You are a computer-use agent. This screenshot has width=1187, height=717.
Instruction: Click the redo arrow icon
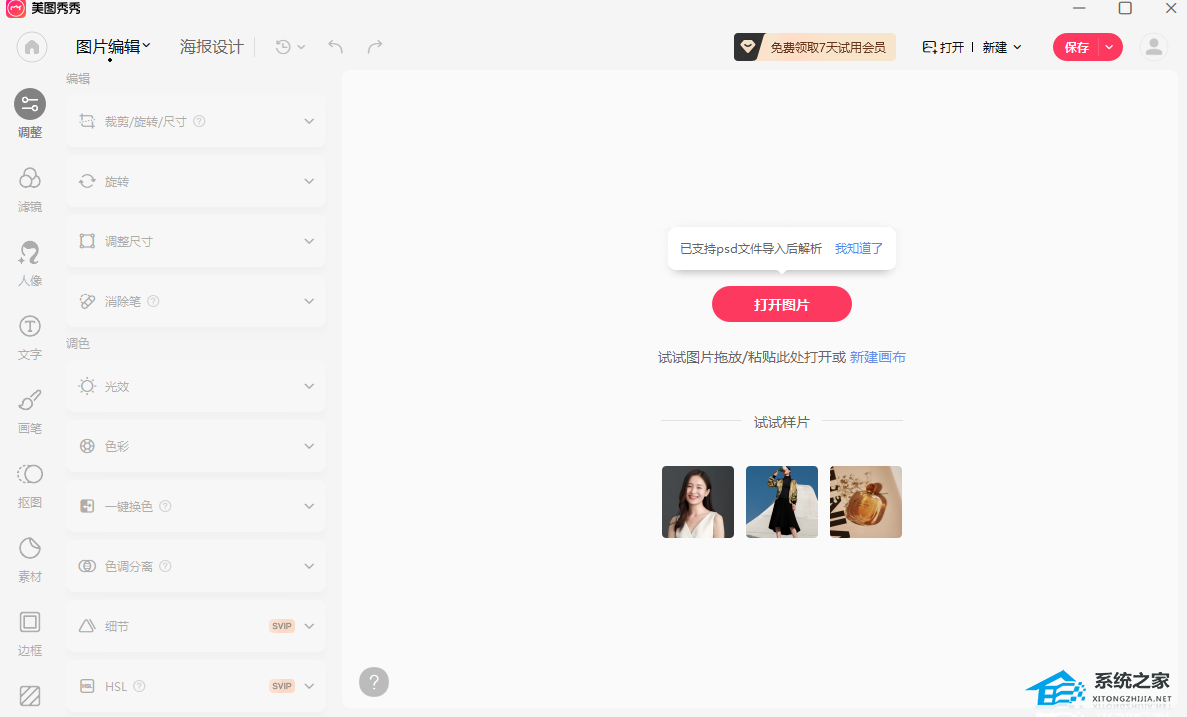(375, 47)
